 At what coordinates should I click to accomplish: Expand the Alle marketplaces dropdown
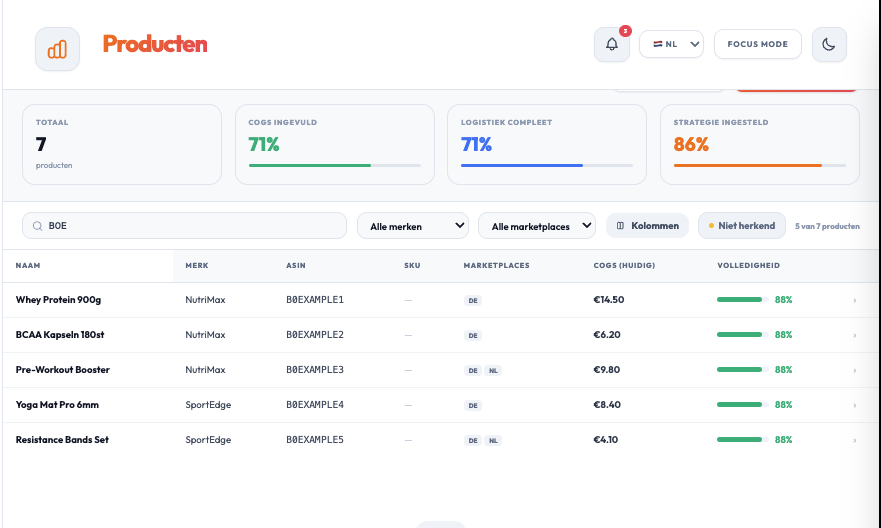coord(537,226)
